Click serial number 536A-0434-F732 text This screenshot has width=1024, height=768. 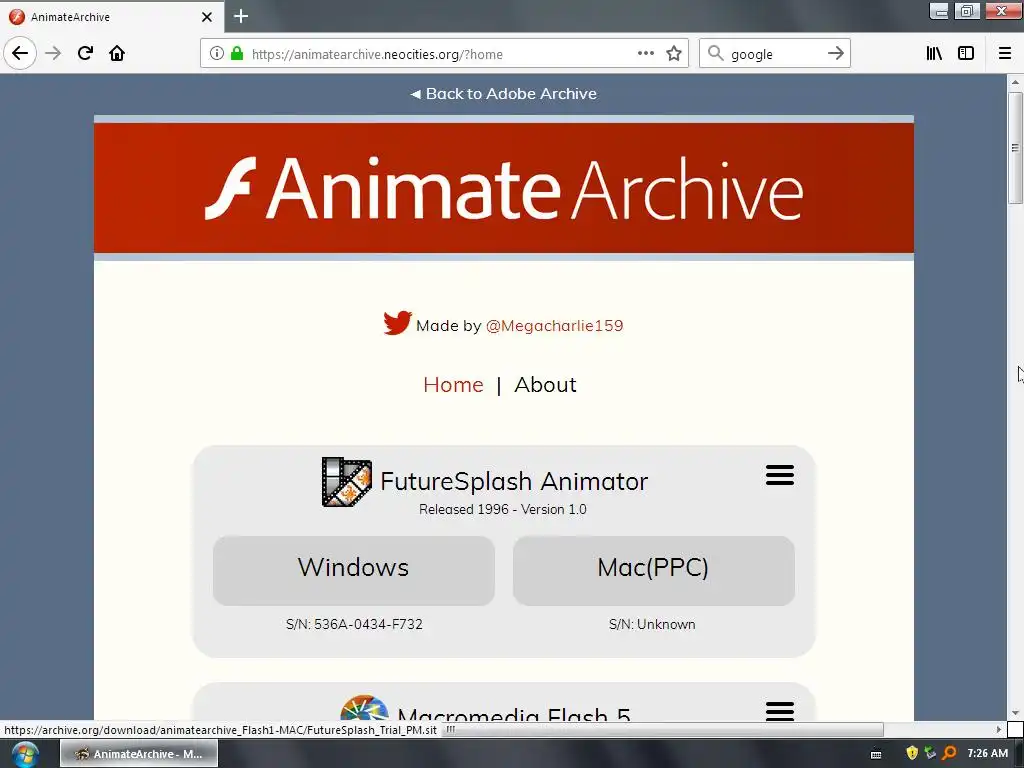[368, 624]
